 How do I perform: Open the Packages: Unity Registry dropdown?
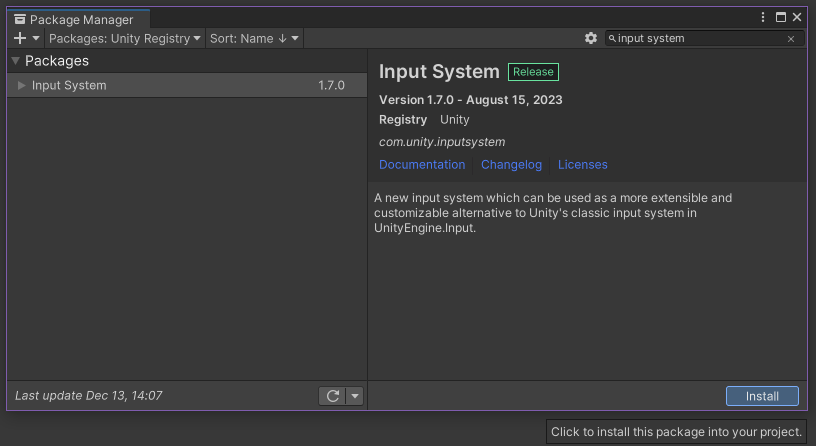click(125, 38)
